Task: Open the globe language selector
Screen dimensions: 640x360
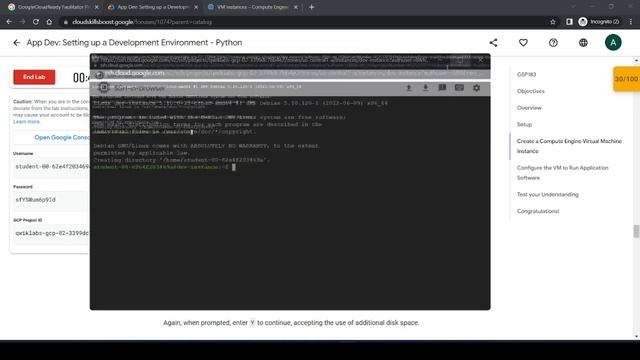Action: pyautogui.click(x=583, y=42)
